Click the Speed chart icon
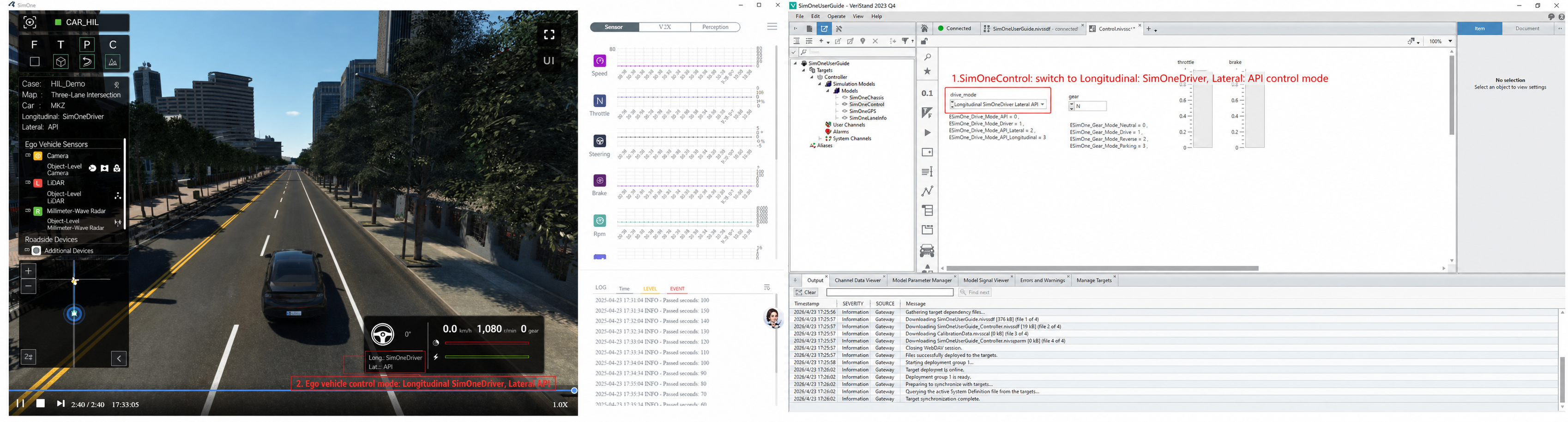This screenshot has height=422, width=1568. coord(600,61)
